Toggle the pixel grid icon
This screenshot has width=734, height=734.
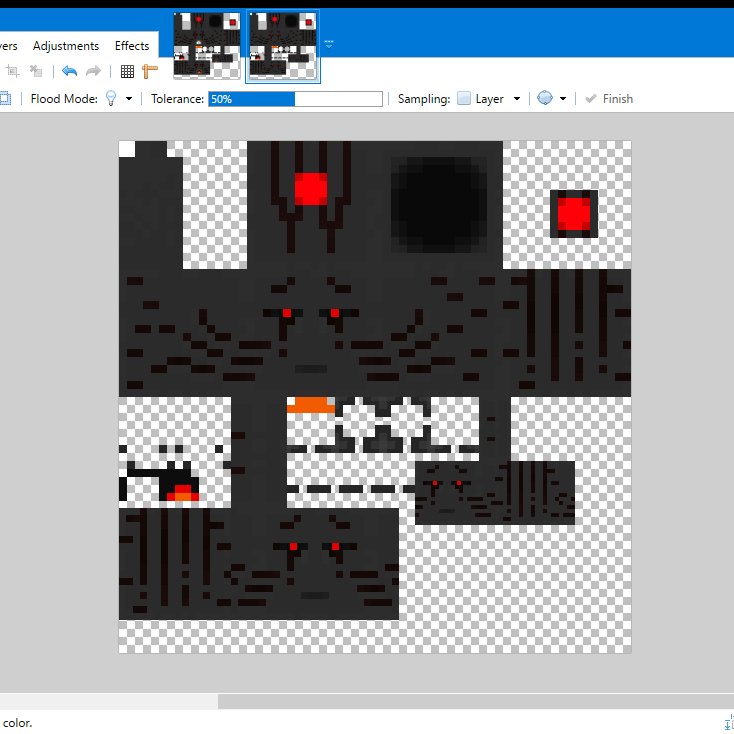point(127,71)
